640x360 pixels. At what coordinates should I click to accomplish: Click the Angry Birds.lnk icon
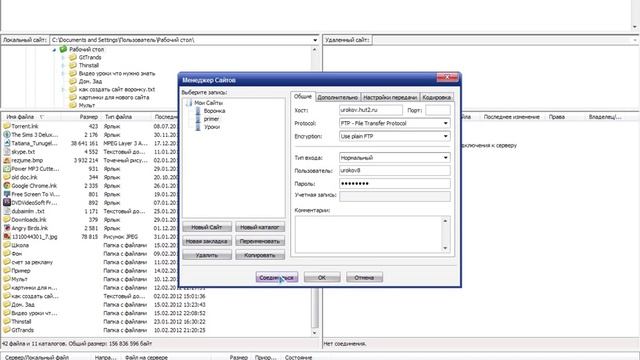pos(7,228)
